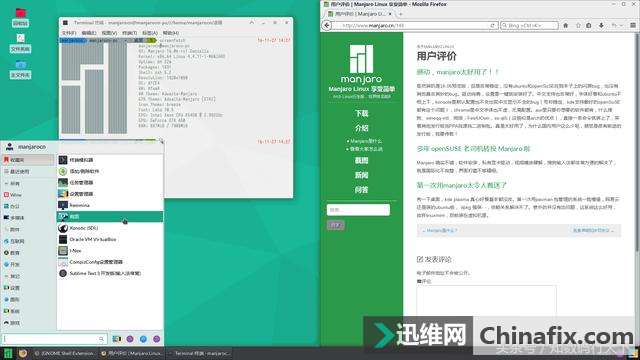The height and width of the screenshot is (360, 640).
Task: Click the Firefox home icon
Action: pos(566,25)
